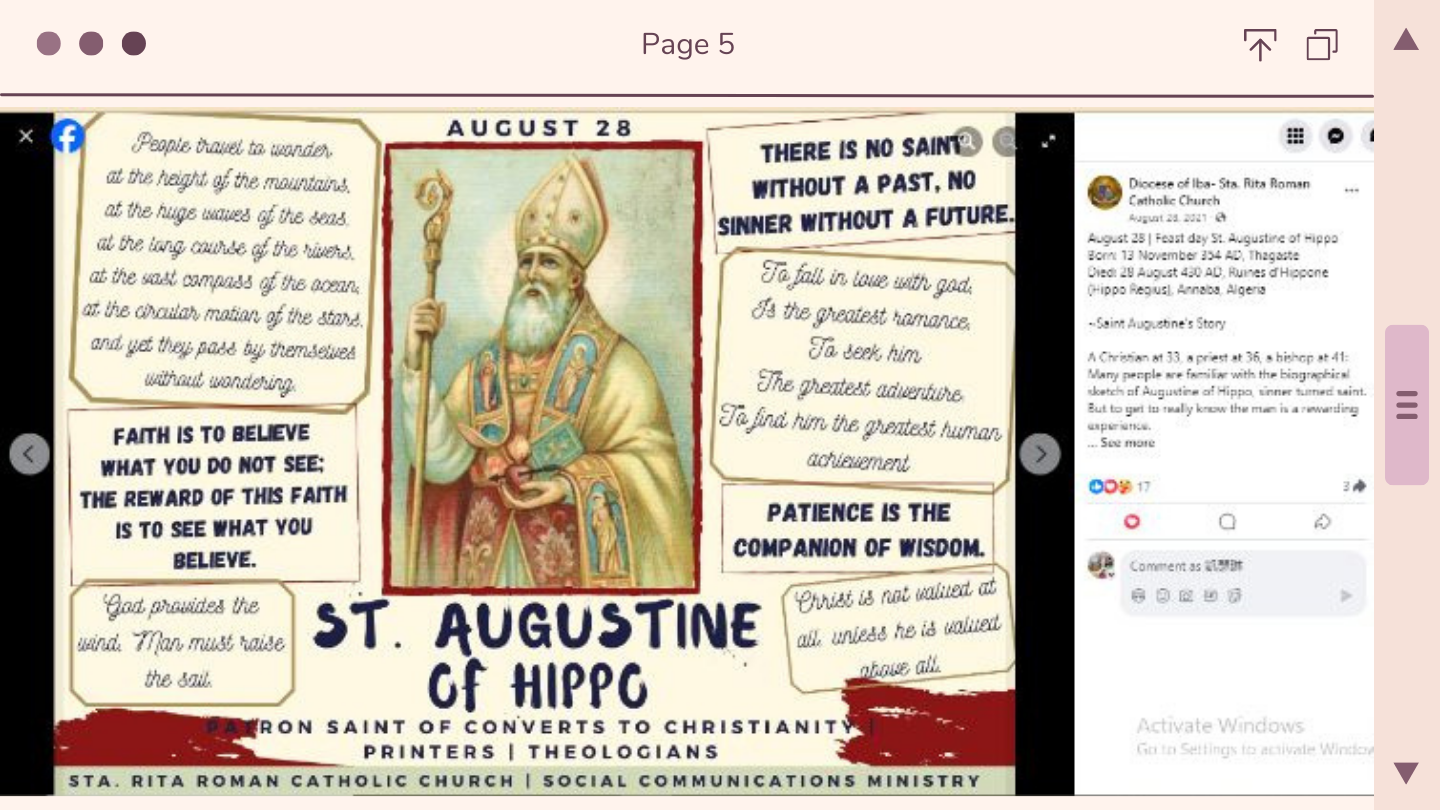Open Diocese of Iba- Sta. Rita page link

1219,191
